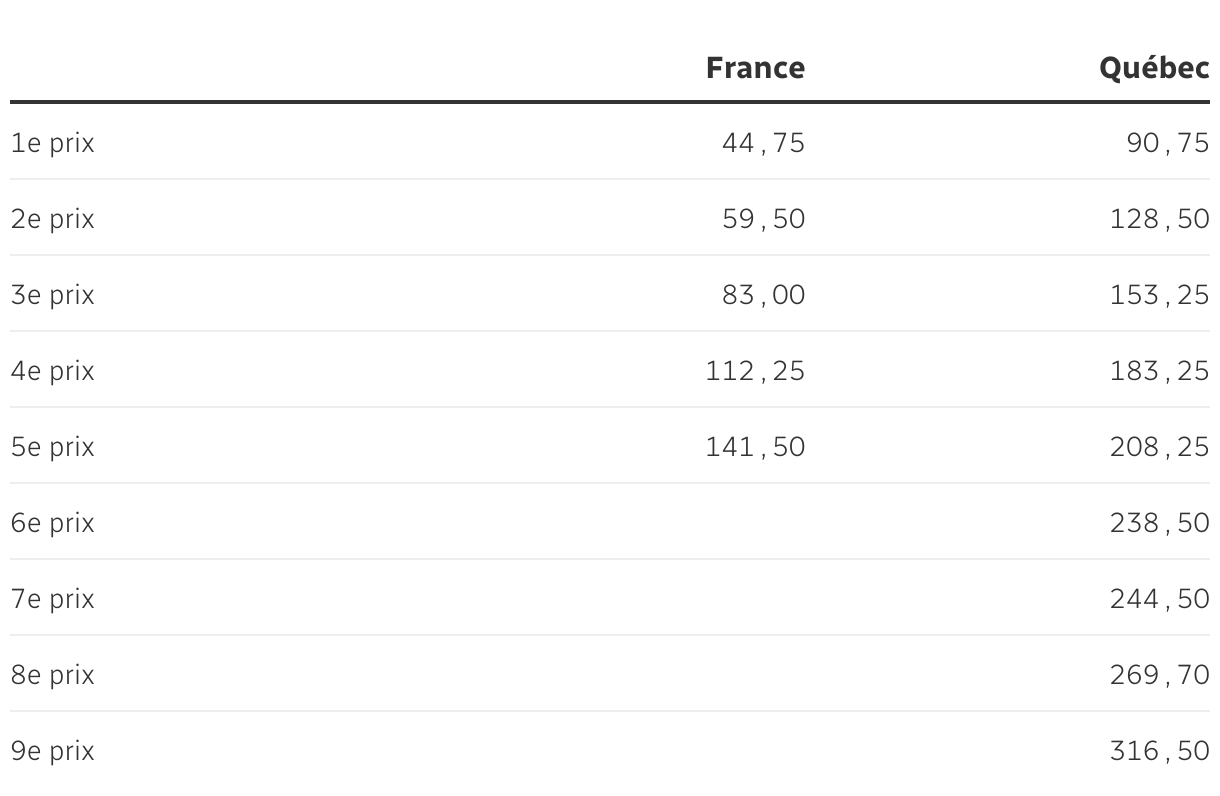Click France value 44,75
This screenshot has height=796, width=1220.
click(763, 143)
